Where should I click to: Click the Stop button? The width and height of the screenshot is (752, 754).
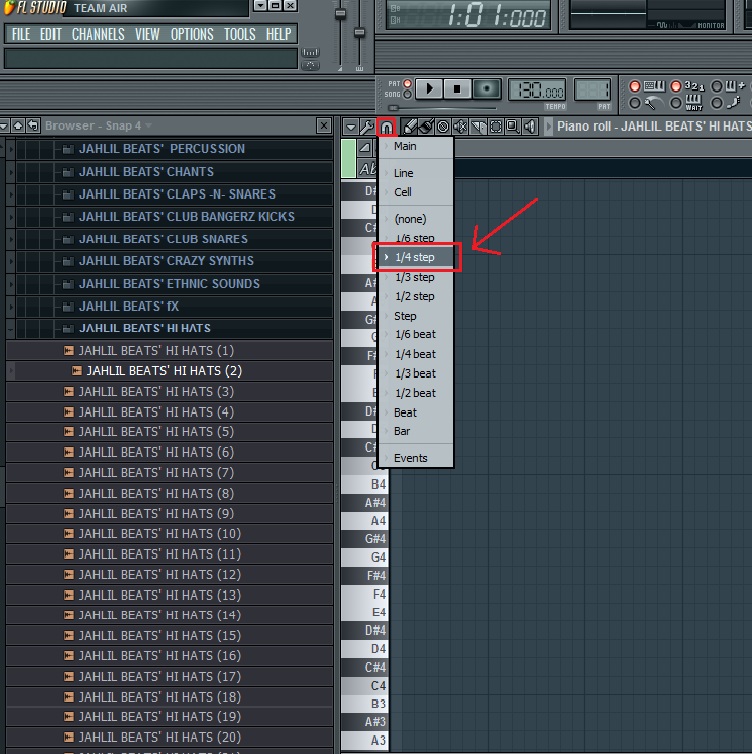pos(457,89)
